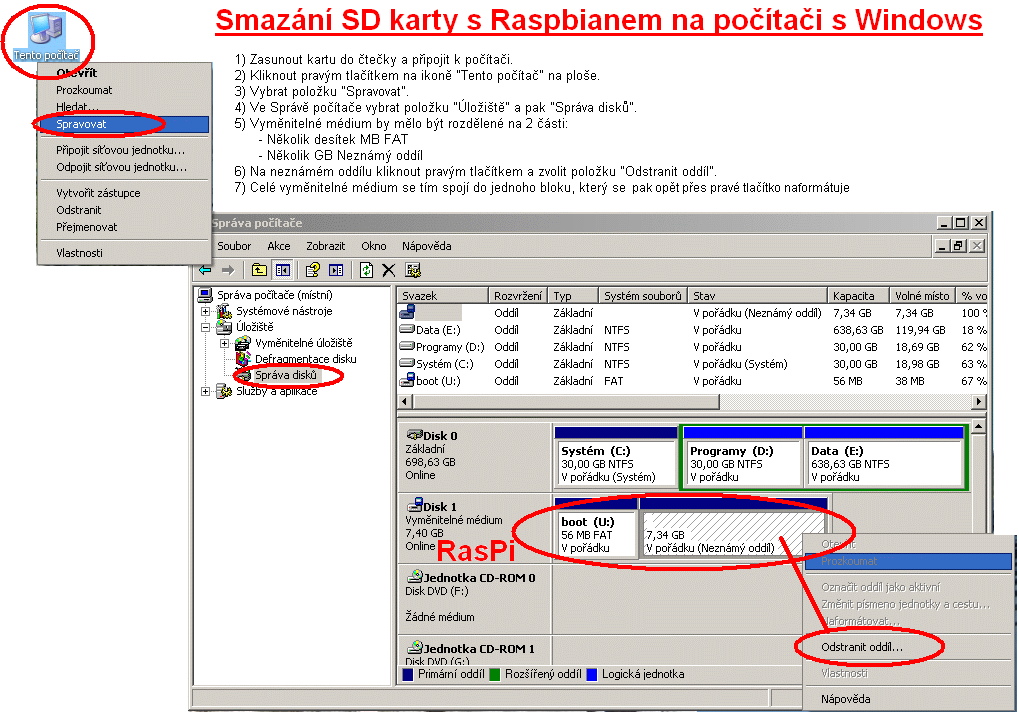The width and height of the screenshot is (1019, 712).
Task: Click the Forward arrow in the toolbar
Action: coord(227,270)
